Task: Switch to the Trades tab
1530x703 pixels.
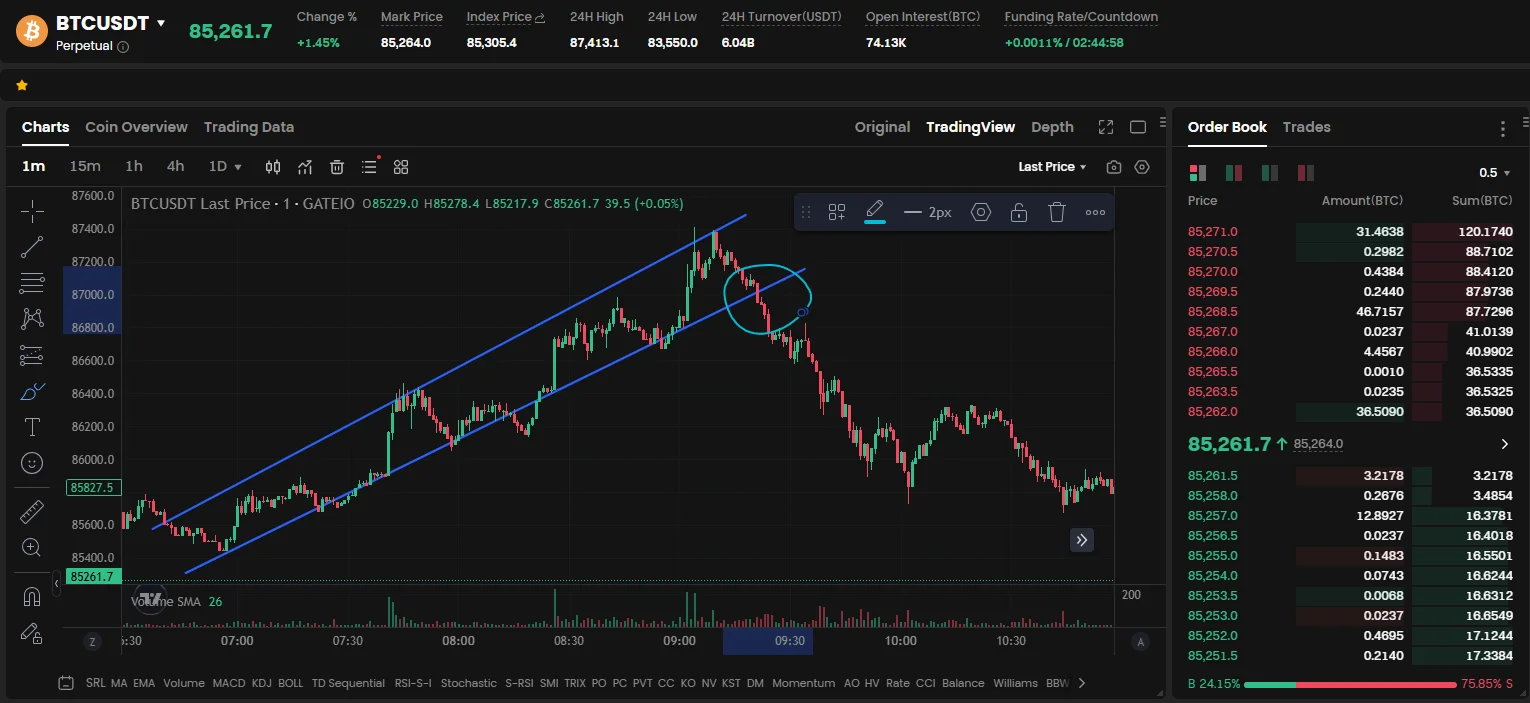Action: [x=1306, y=127]
